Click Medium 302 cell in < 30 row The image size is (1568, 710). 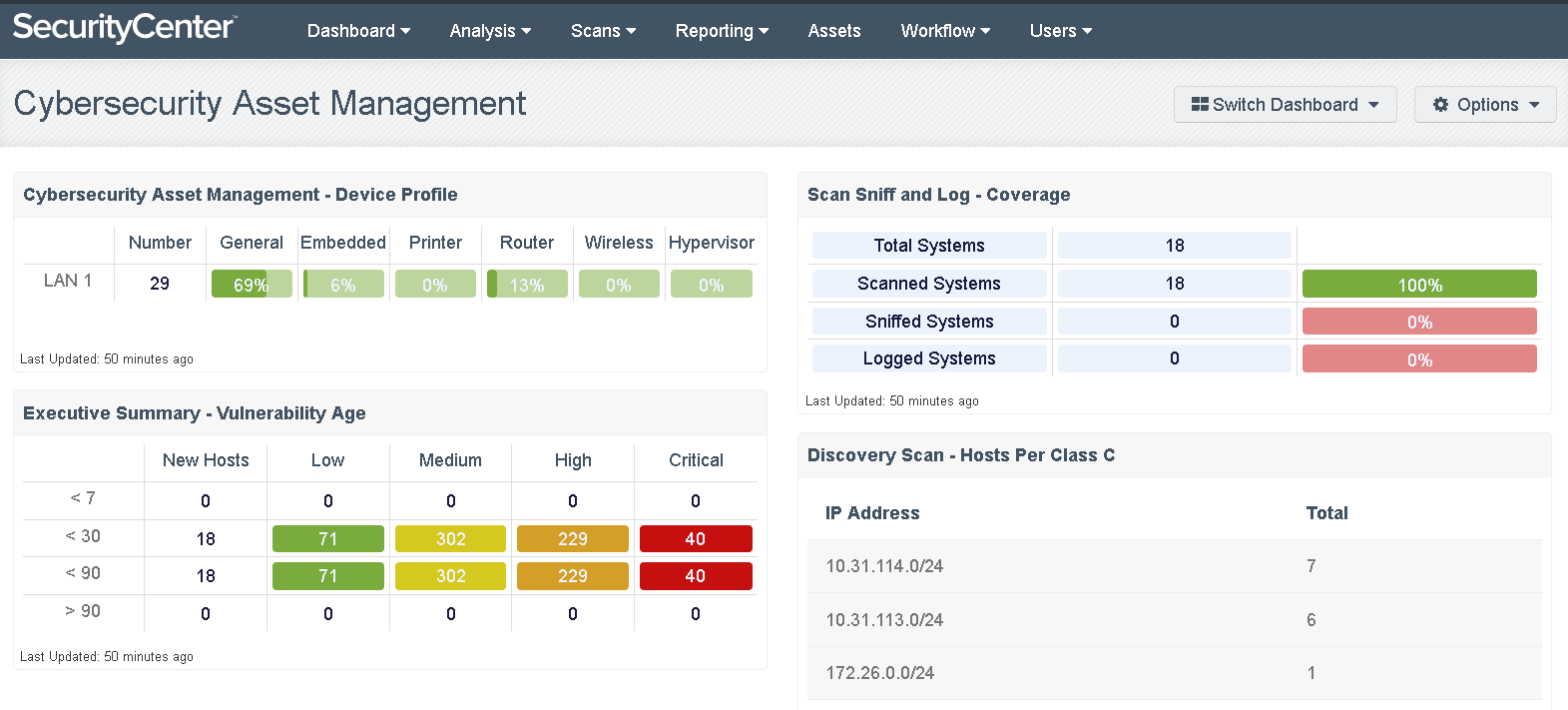coord(450,539)
